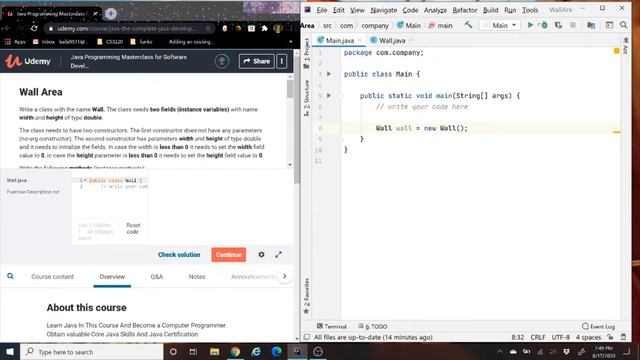Screen dimensions: 640x360
Task: Click the yellow inspection warning indicator
Action: click(616, 51)
